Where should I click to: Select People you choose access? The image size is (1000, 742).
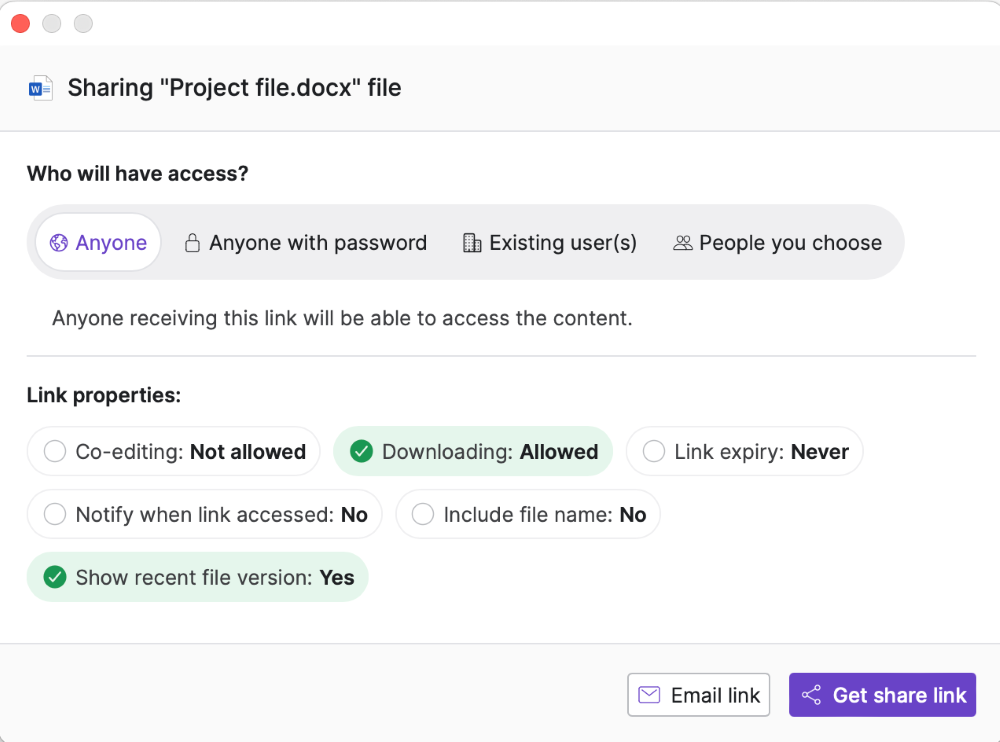[x=777, y=242]
